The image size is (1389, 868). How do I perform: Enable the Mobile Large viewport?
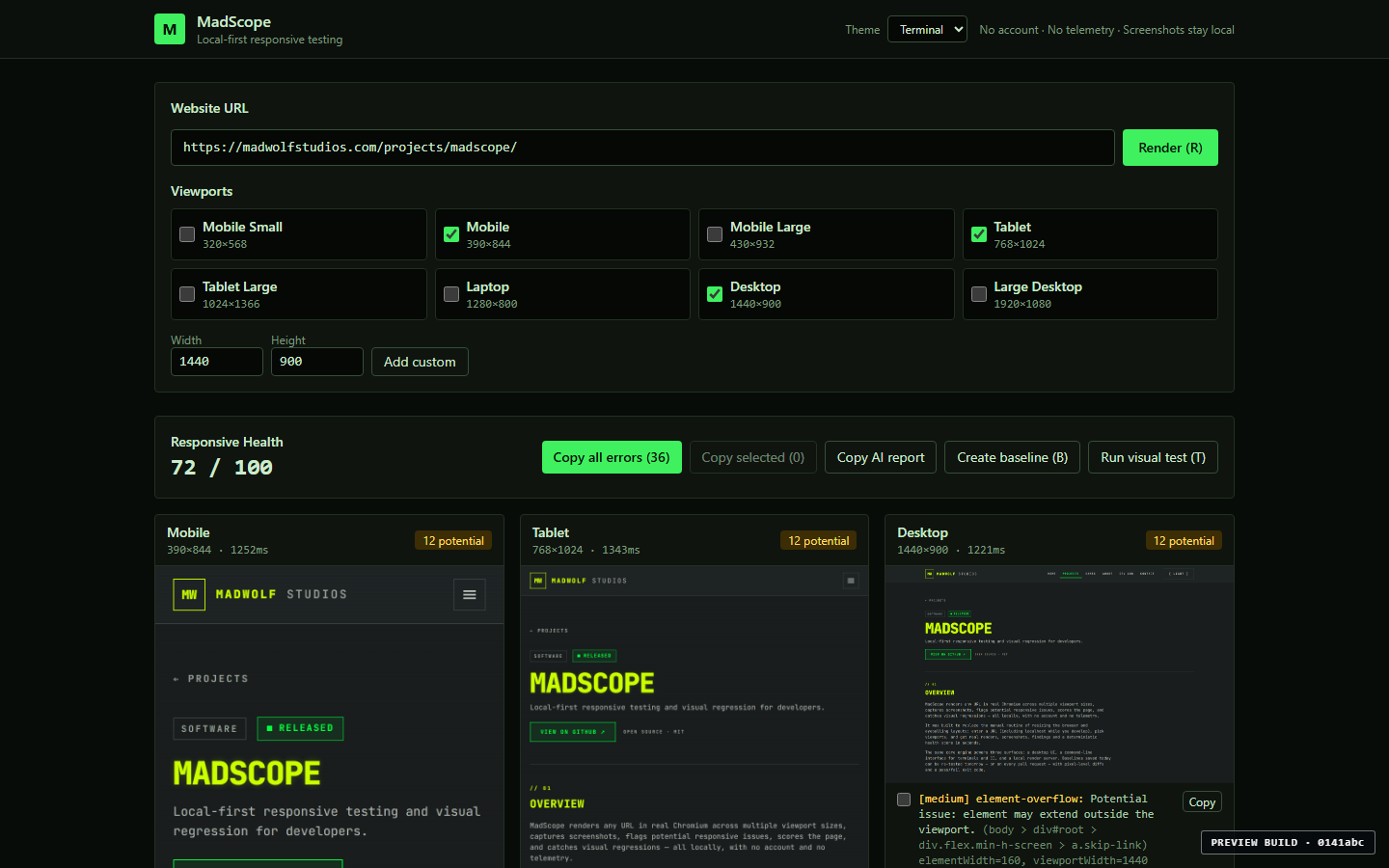point(715,234)
